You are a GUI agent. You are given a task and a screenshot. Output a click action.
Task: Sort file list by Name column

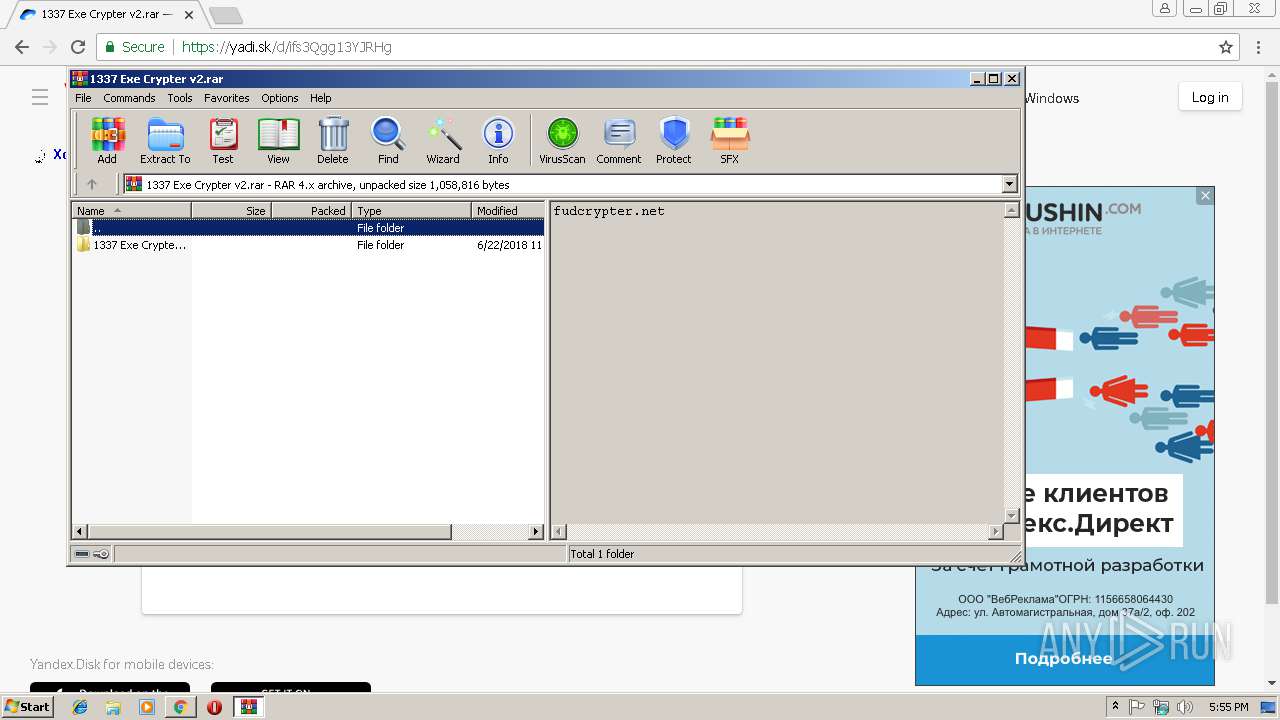pos(131,210)
